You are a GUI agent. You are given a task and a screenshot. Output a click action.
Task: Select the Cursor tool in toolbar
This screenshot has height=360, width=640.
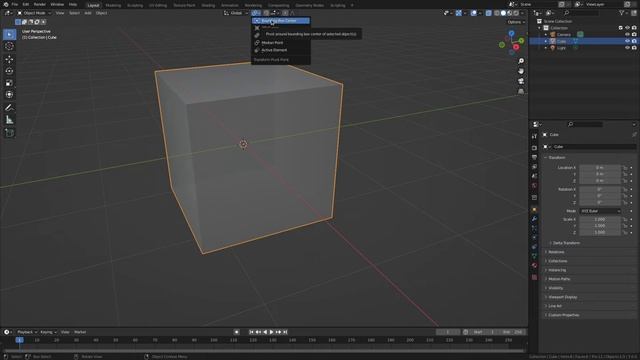(9, 46)
